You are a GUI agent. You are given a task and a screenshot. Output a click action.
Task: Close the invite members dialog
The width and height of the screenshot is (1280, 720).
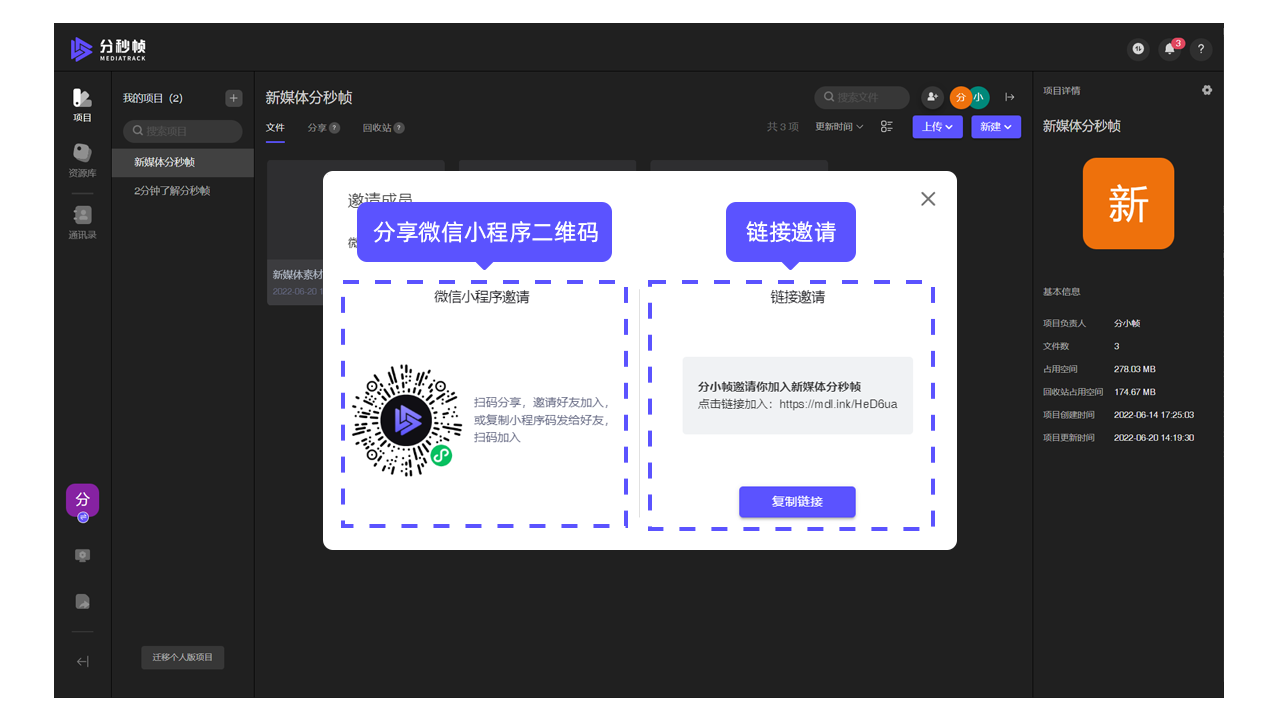928,199
